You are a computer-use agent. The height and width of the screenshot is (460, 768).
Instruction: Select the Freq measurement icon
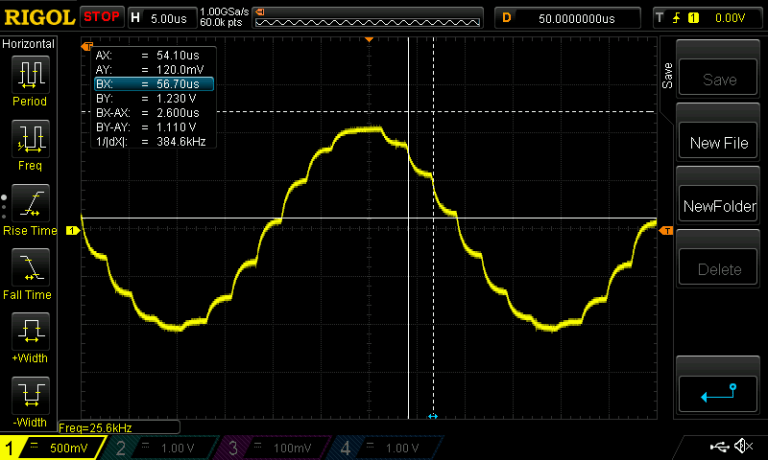point(30,139)
